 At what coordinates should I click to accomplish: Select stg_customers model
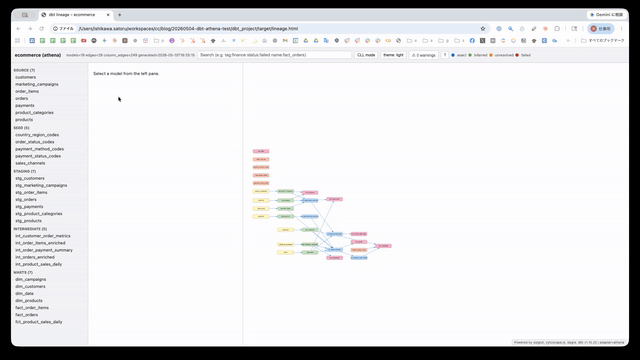(30, 178)
